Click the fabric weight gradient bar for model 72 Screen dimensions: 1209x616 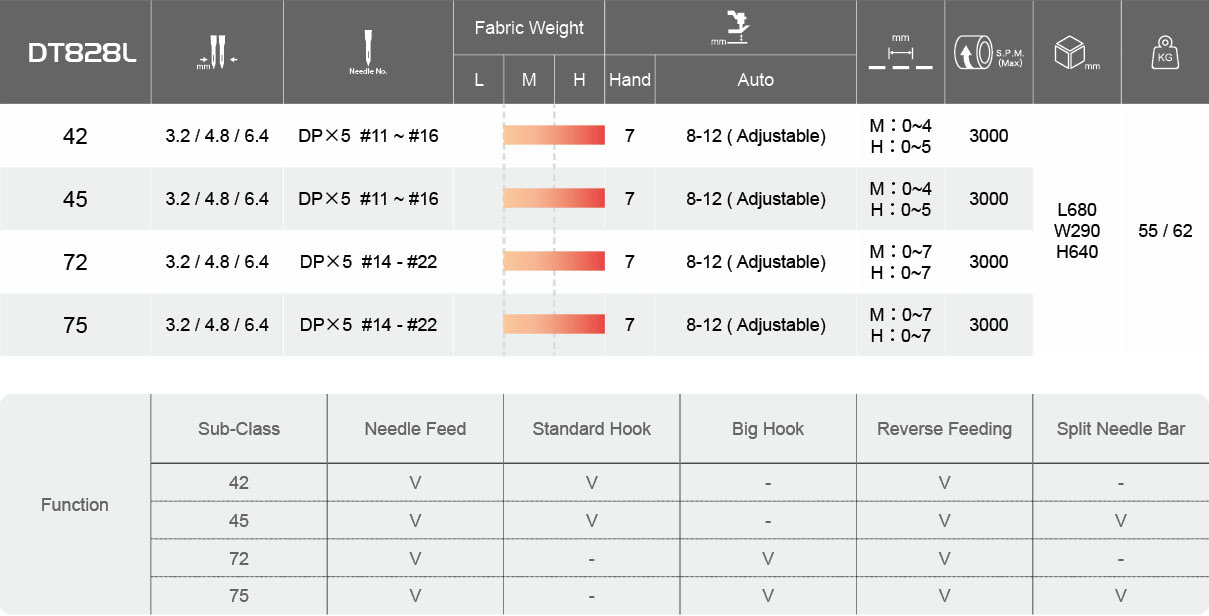point(554,262)
